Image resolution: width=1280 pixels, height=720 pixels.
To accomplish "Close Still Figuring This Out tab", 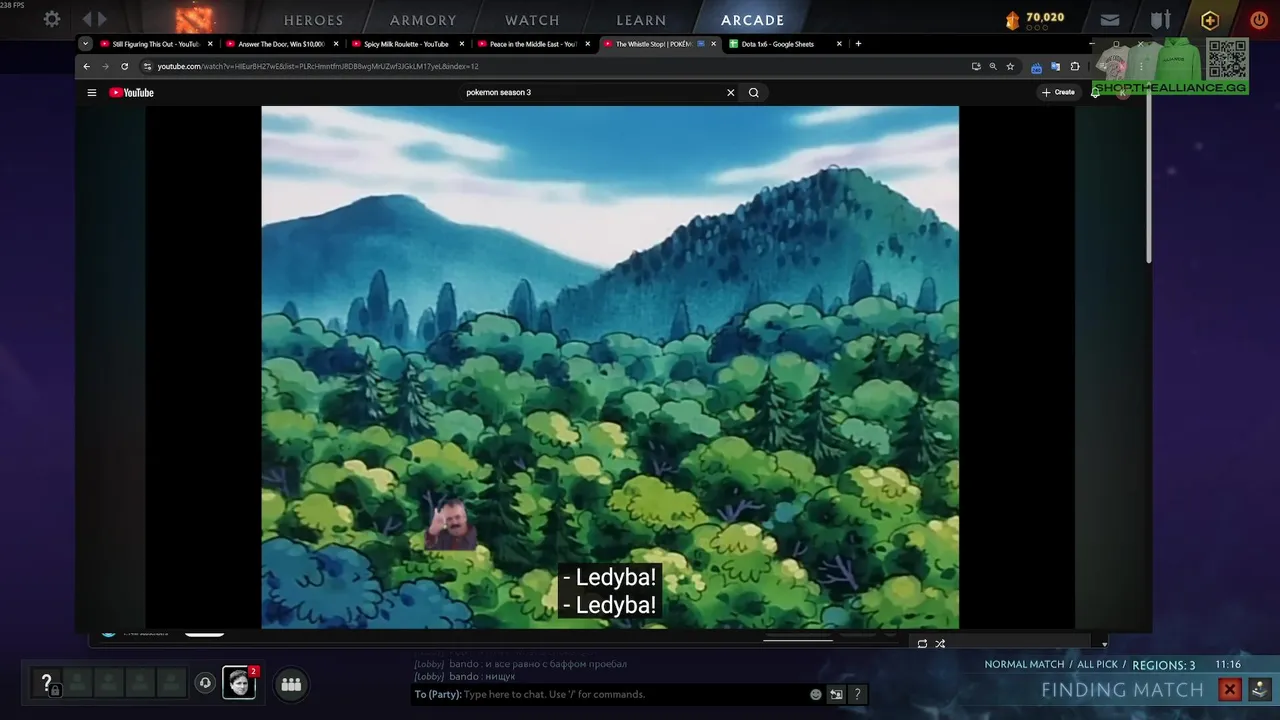I will (210, 44).
